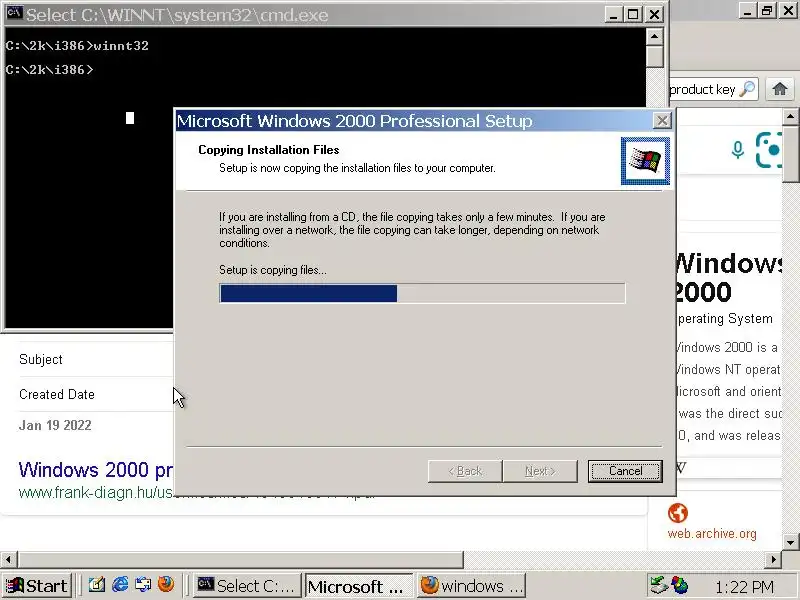This screenshot has width=800, height=600.
Task: Switch to the Select C:... cmd taskbar button
Action: tap(247, 586)
